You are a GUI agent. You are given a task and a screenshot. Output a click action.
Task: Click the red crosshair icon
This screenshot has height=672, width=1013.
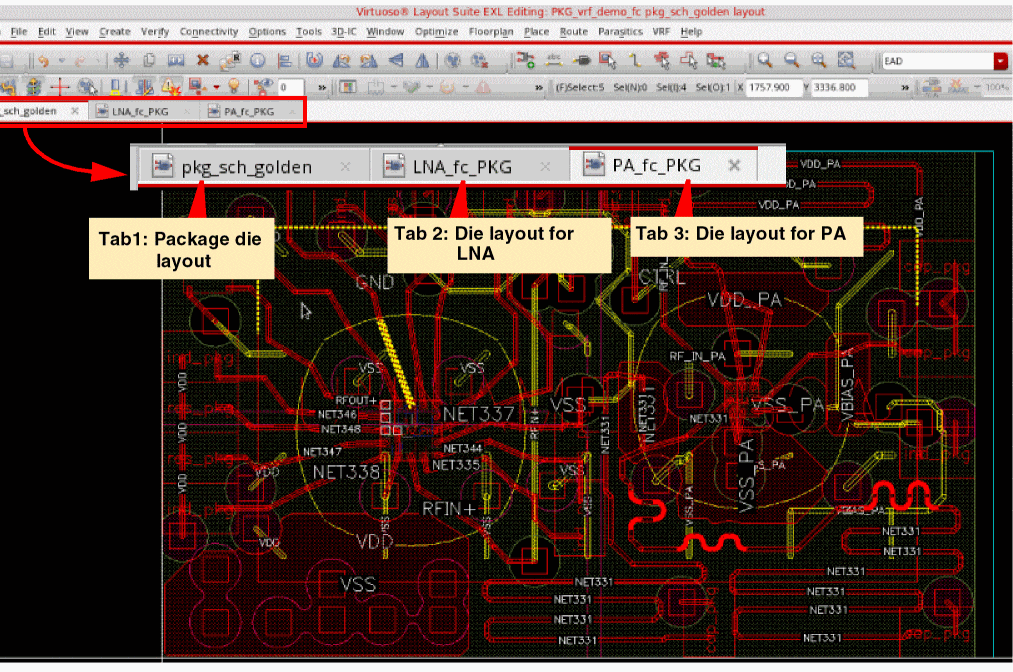pos(59,87)
